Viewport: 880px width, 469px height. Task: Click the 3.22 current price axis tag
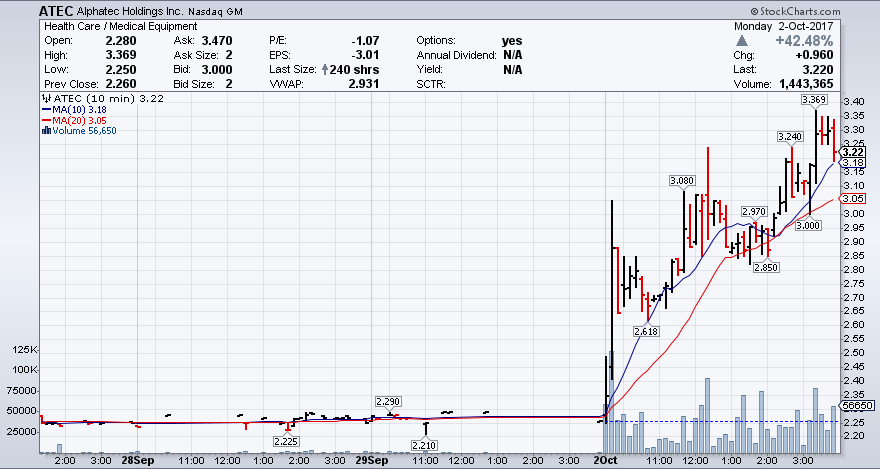852,151
